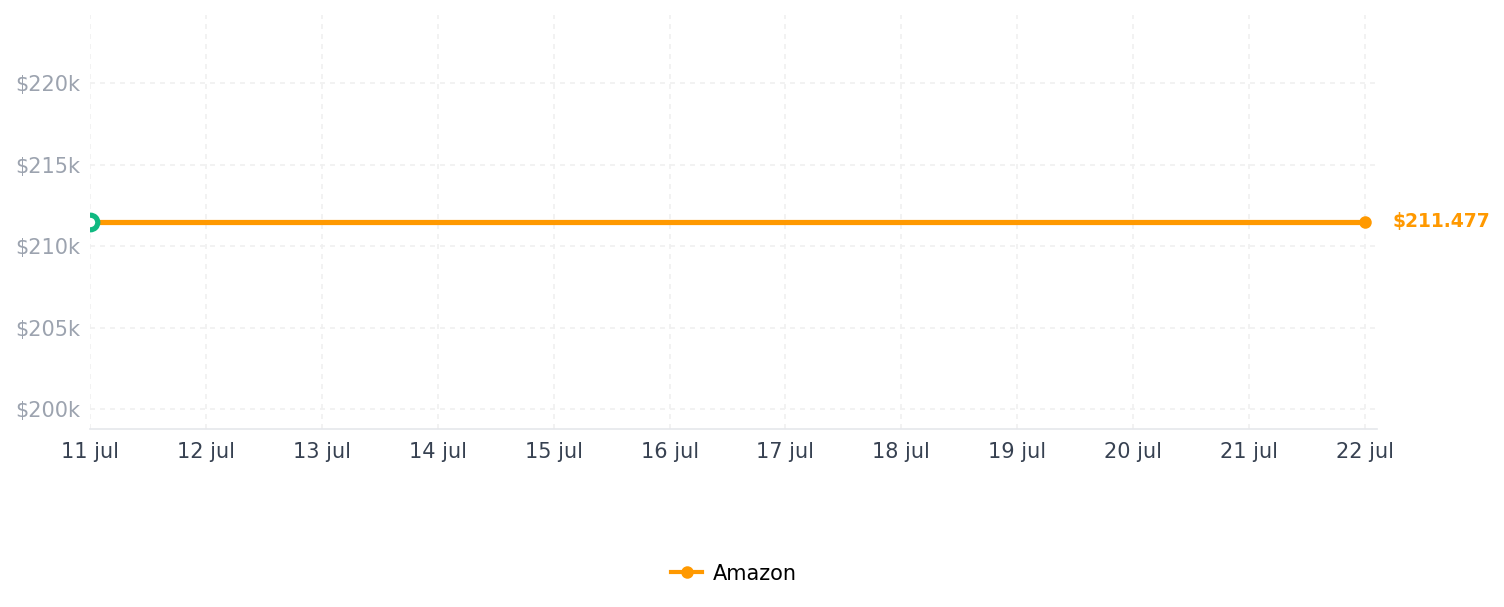Click the $211.477 price label
This screenshot has height=607, width=1504.
[x=1441, y=221]
